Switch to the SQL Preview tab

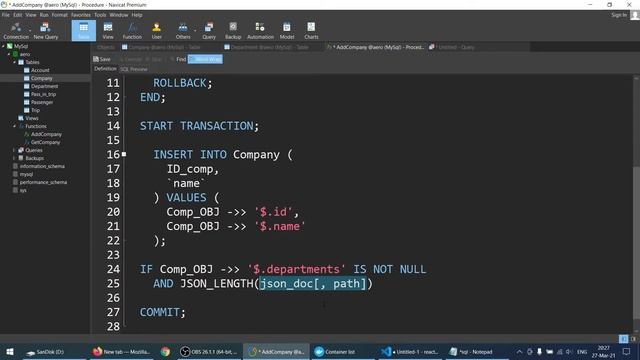click(134, 69)
